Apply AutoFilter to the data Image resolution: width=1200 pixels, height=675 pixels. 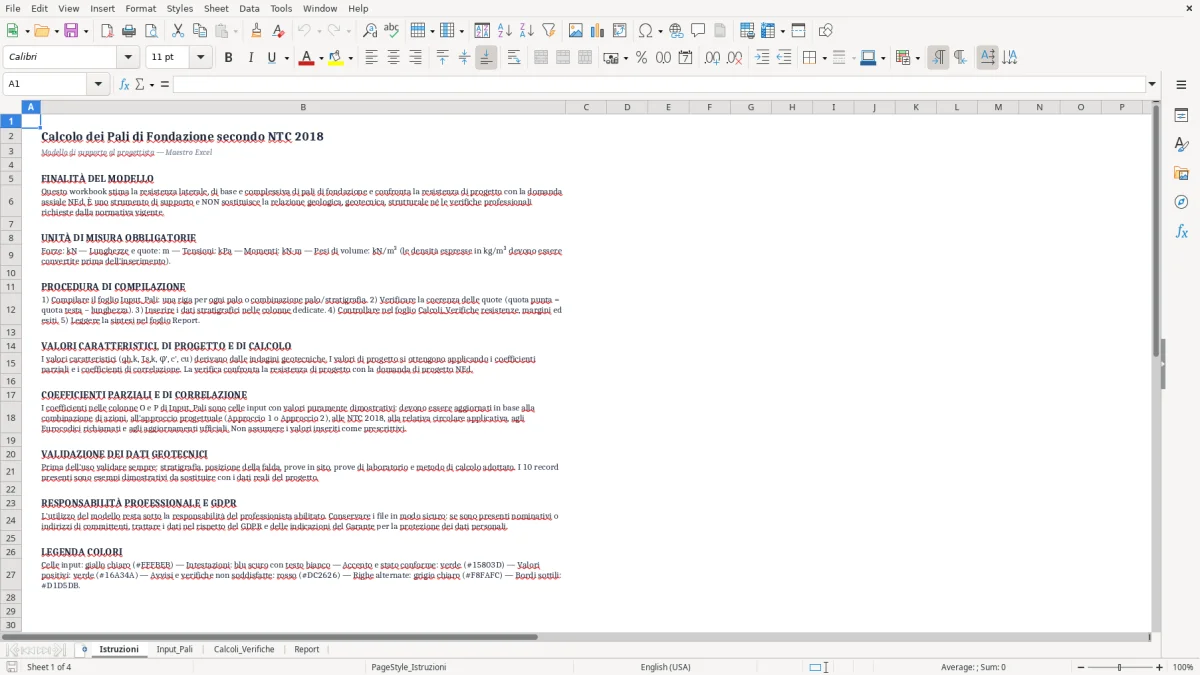(549, 31)
